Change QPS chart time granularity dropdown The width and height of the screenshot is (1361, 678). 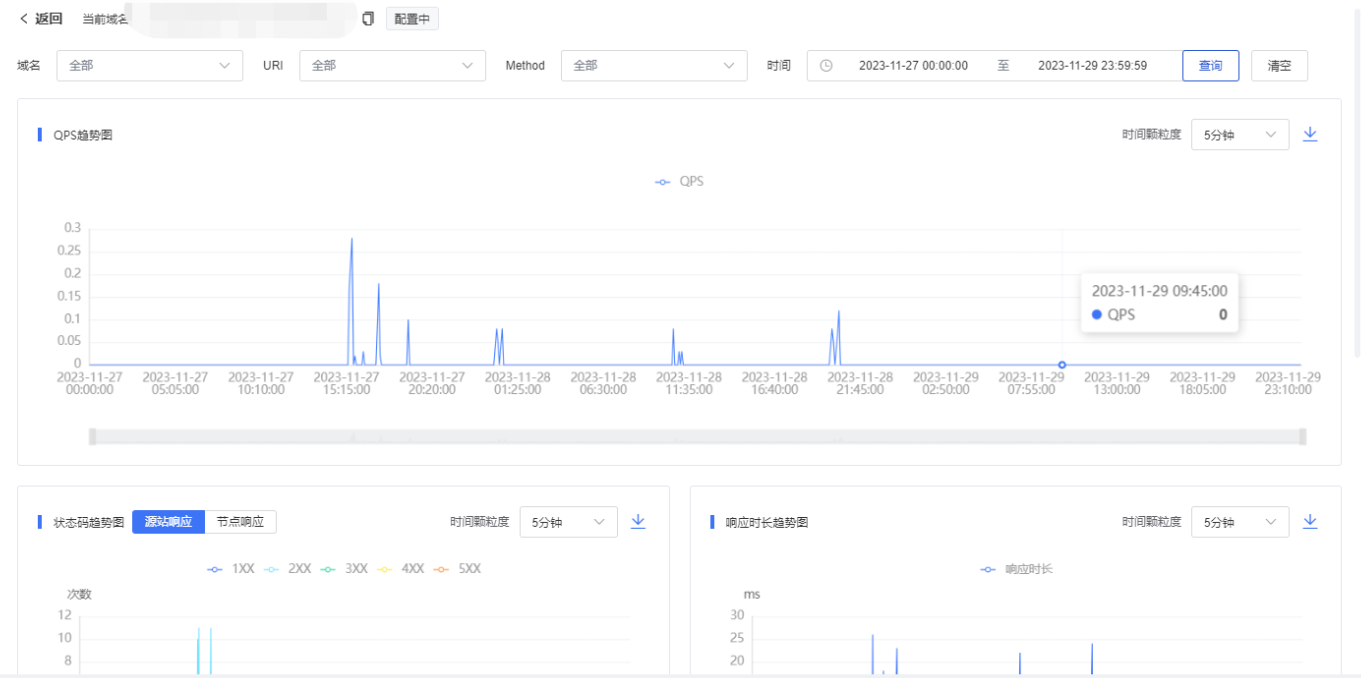click(x=1239, y=135)
